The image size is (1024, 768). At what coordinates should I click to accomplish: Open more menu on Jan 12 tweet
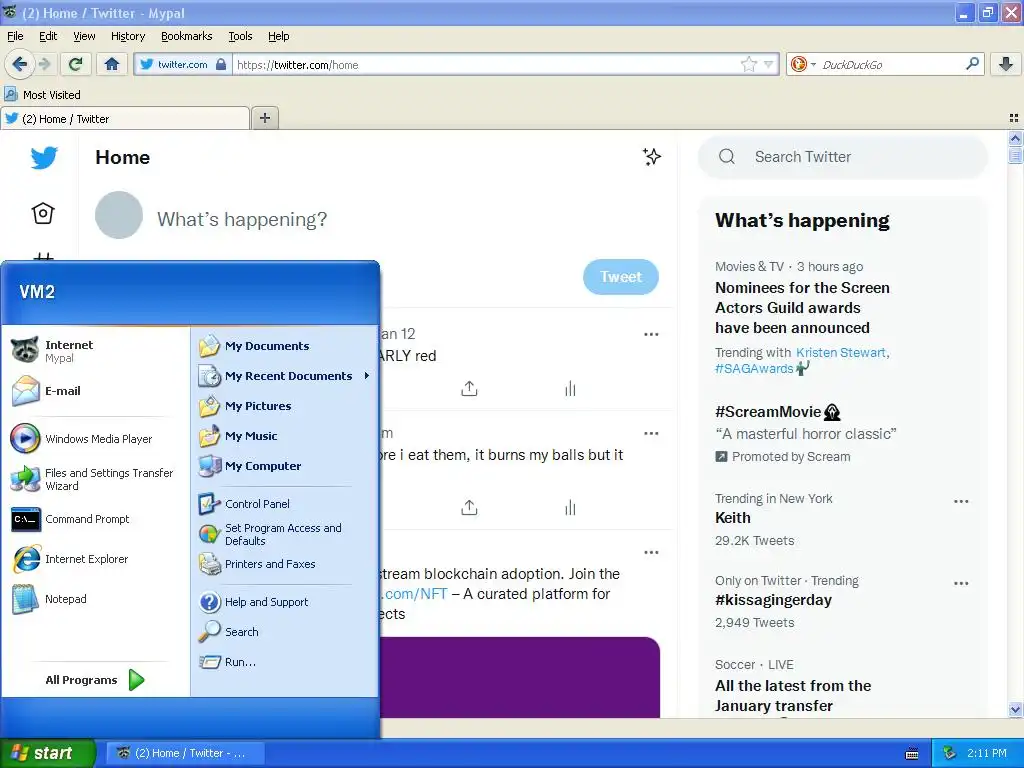[651, 334]
